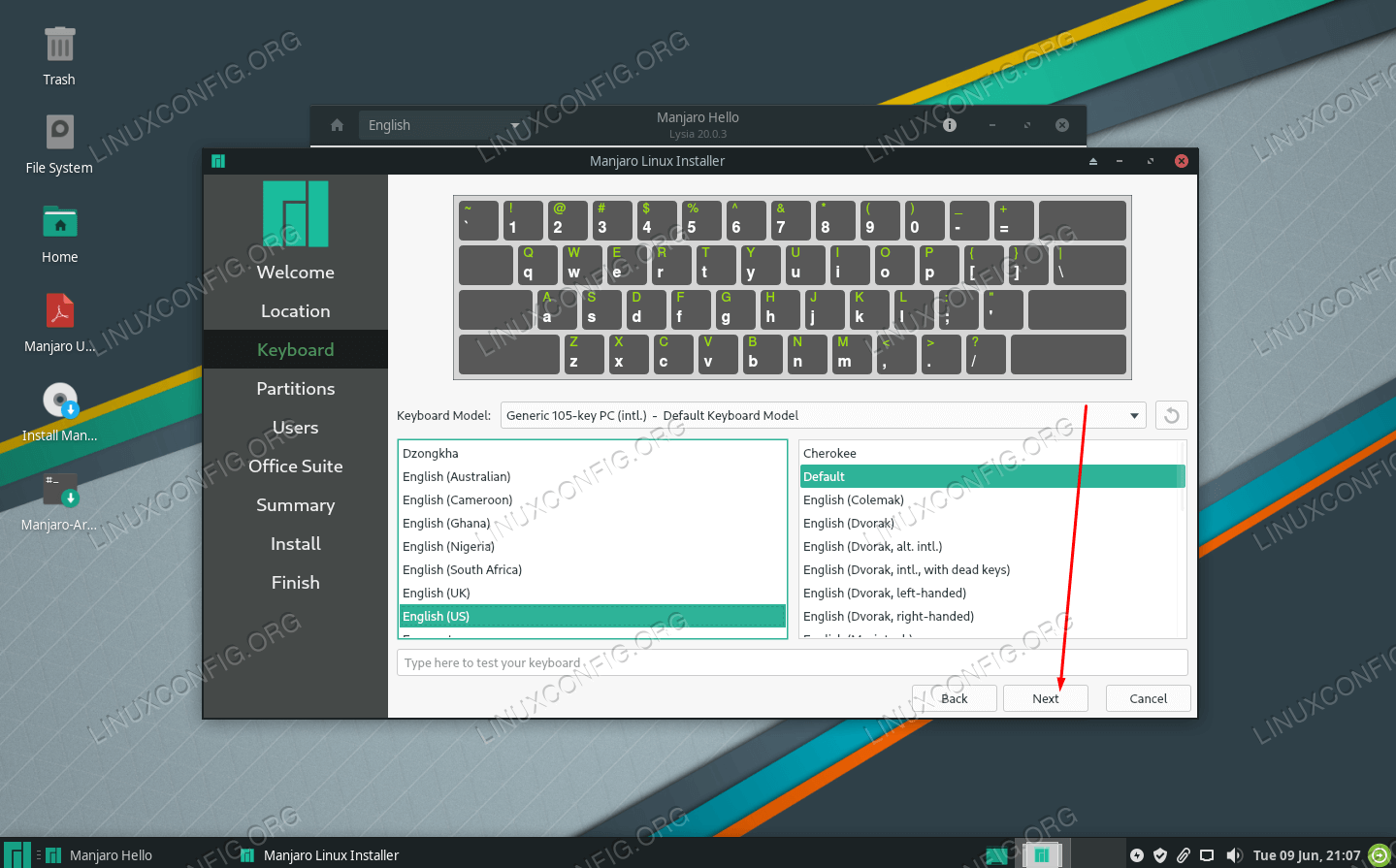The image size is (1396, 868).
Task: Select English (US) layout
Action: (593, 616)
